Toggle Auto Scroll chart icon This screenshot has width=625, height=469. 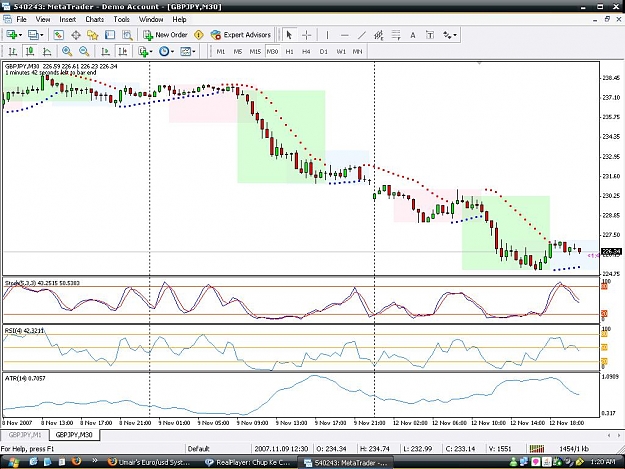click(x=105, y=51)
